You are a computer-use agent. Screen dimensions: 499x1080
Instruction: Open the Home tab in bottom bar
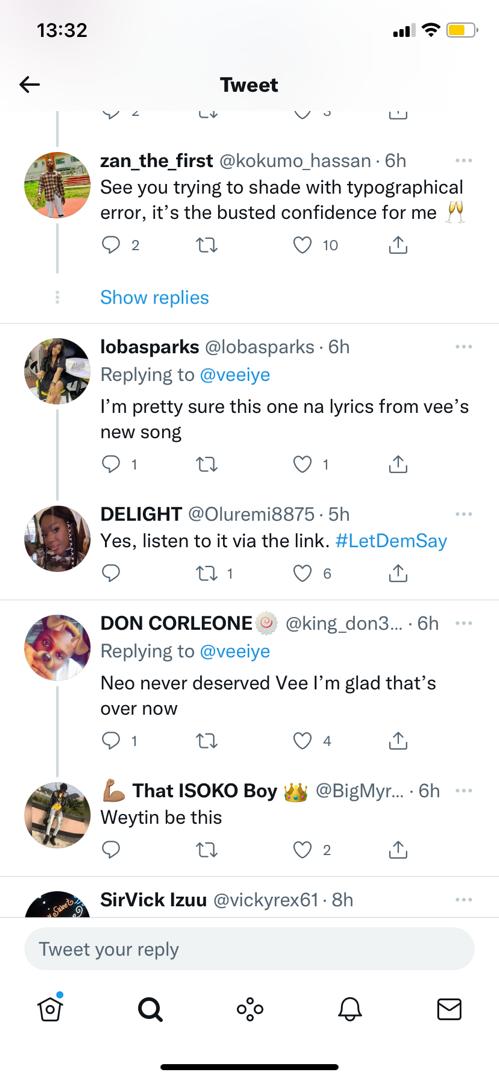point(50,1009)
